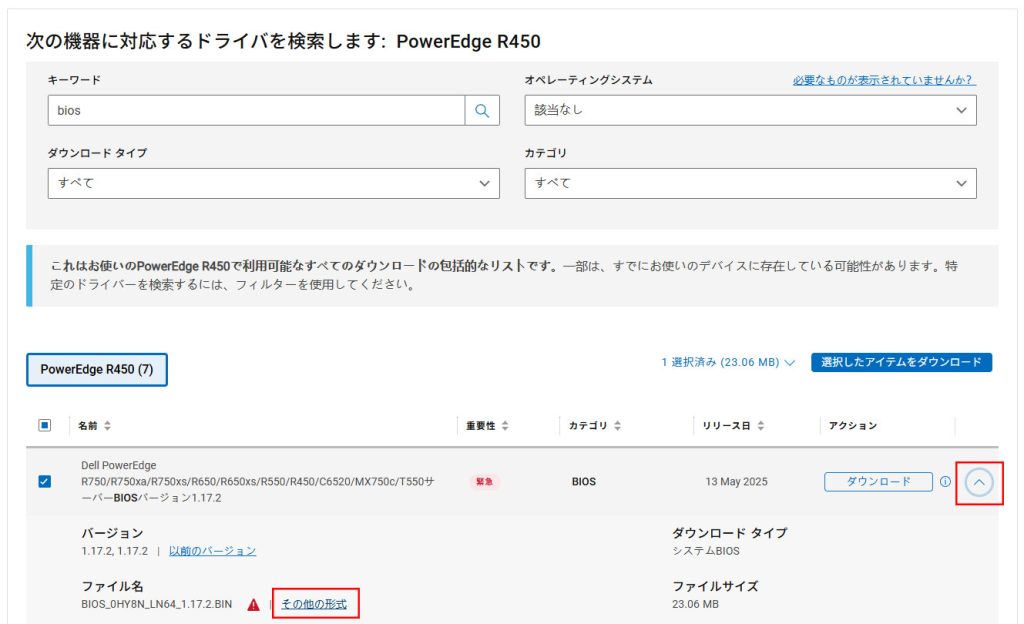Open the オペレーティングシステム dropdown
The image size is (1024, 624).
[750, 110]
